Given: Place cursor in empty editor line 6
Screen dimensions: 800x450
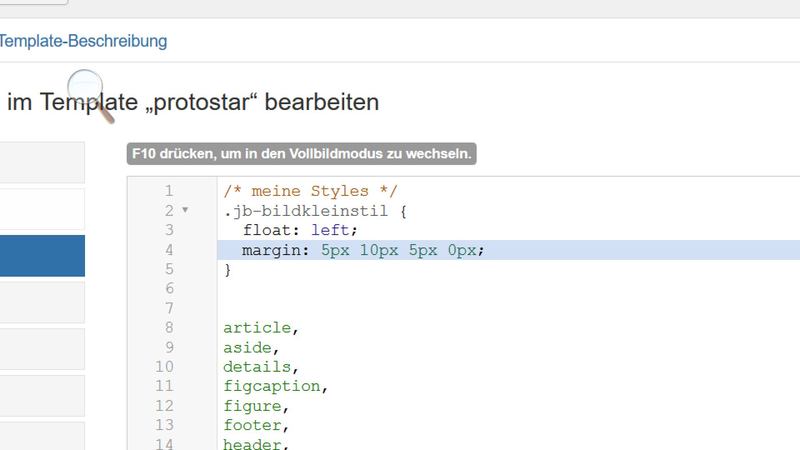Looking at the screenshot, I should click(508, 289).
